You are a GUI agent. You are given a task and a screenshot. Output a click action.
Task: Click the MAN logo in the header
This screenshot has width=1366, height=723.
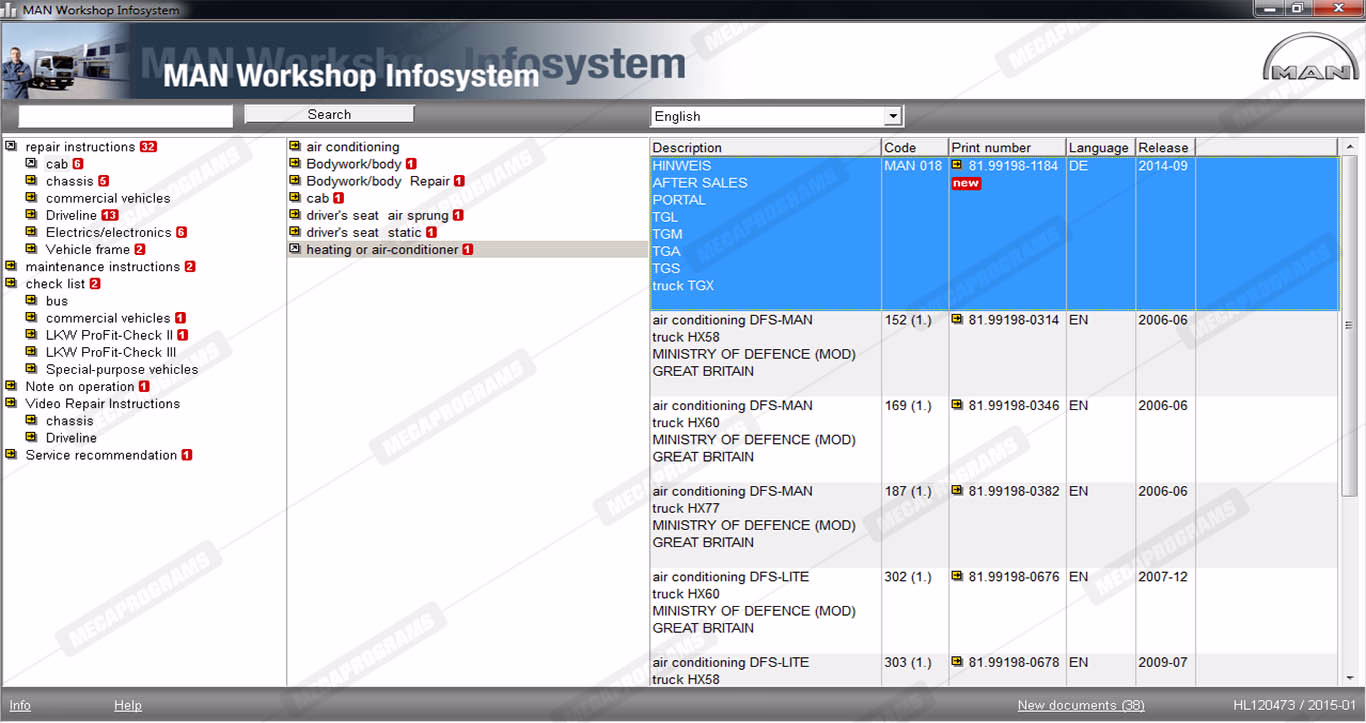tap(1310, 58)
